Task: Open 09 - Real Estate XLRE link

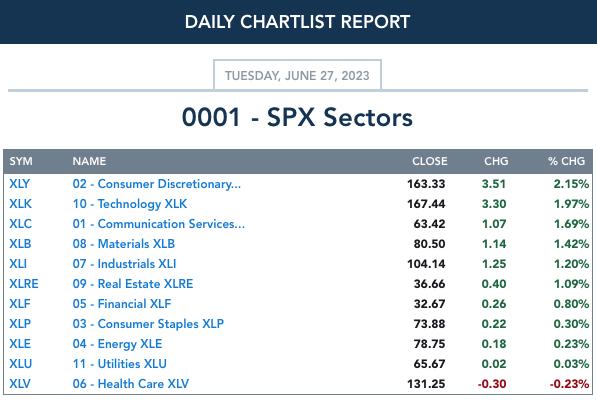Action: point(132,284)
